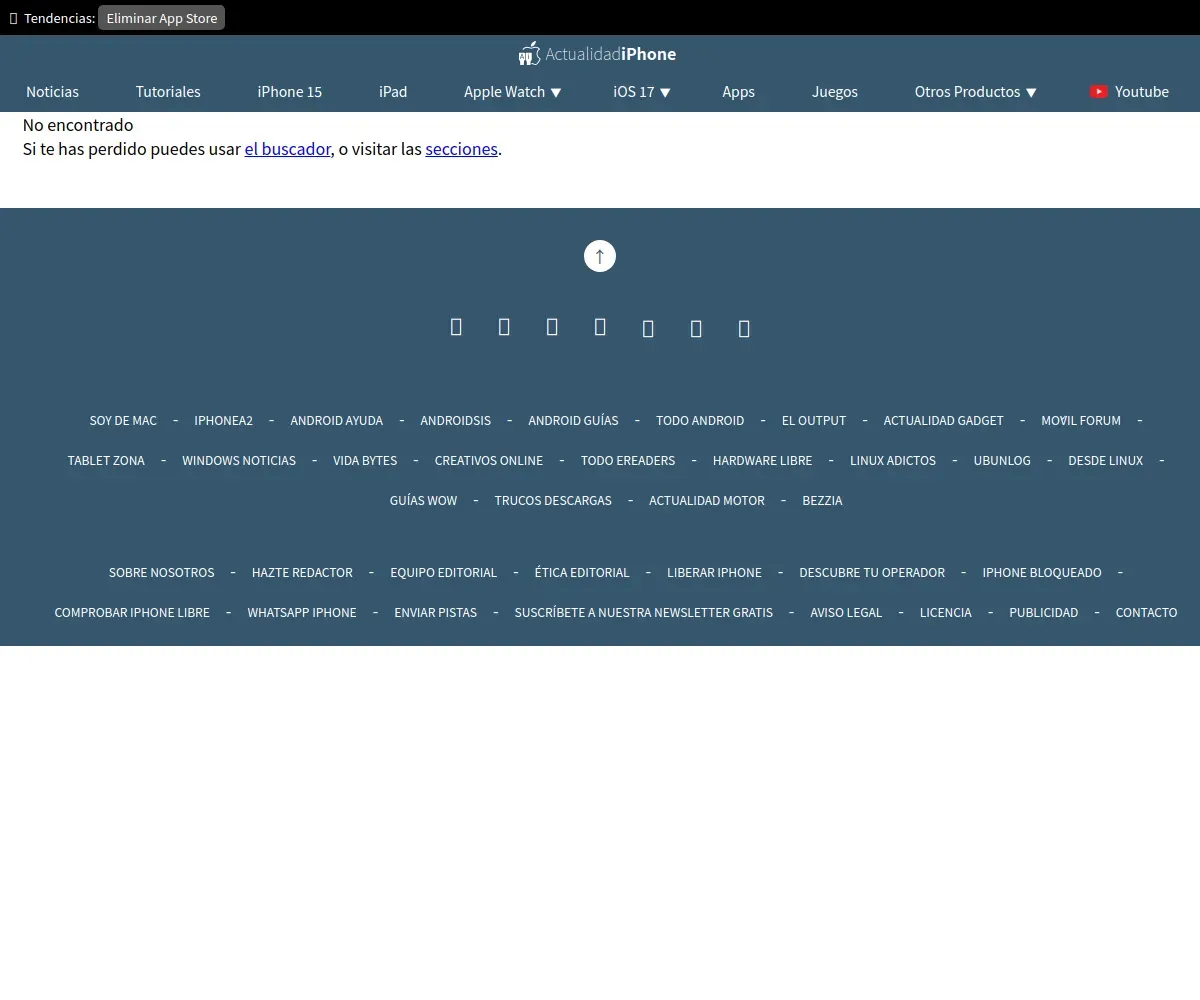Click the 'No encontrado' heading text
The height and width of the screenshot is (1000, 1200).
click(x=78, y=125)
